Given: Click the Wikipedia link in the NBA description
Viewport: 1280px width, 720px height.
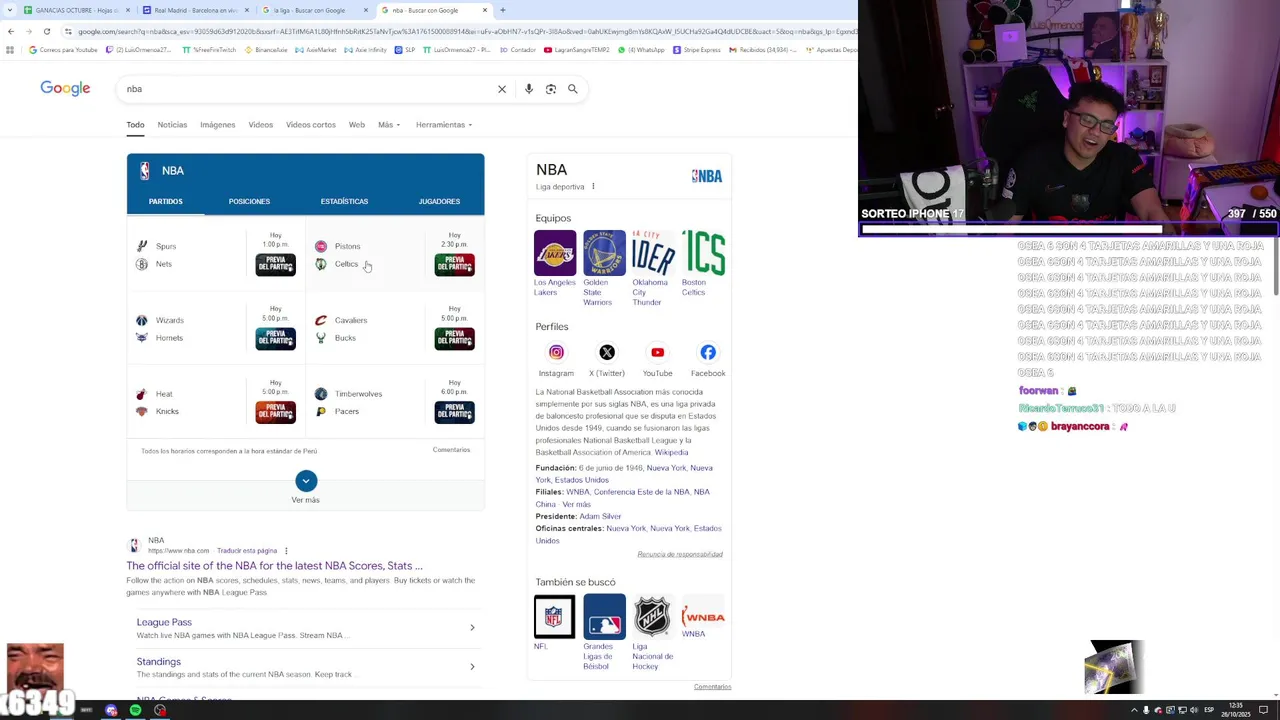Looking at the screenshot, I should (671, 452).
